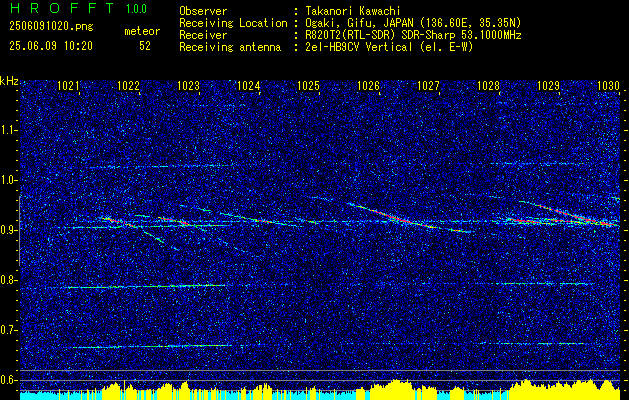Screen dimensions: 629x400
Task: Click the 0.9 frequency axis label
Action: (8, 230)
